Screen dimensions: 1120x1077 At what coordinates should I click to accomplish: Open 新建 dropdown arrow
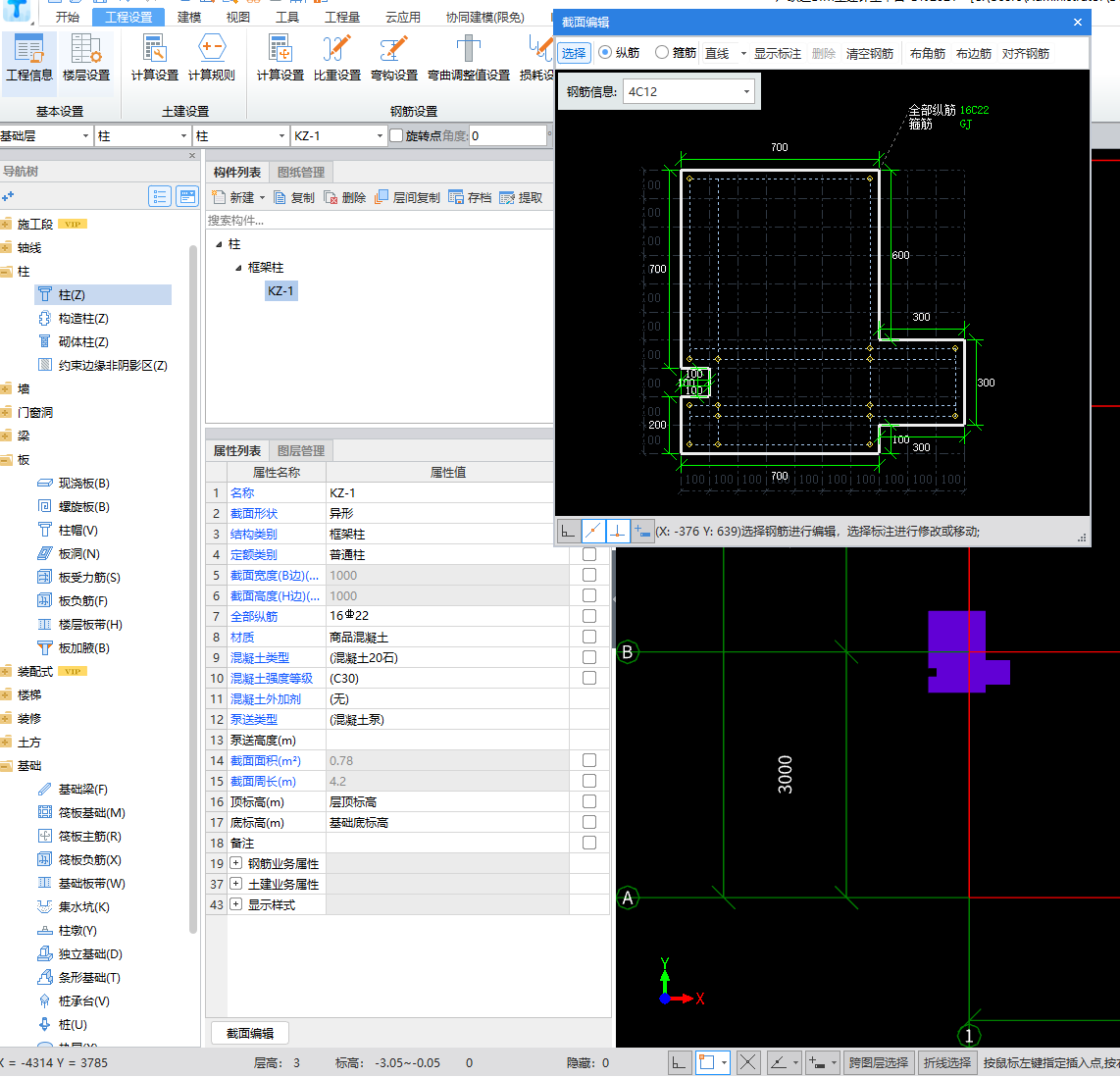pyautogui.click(x=262, y=198)
